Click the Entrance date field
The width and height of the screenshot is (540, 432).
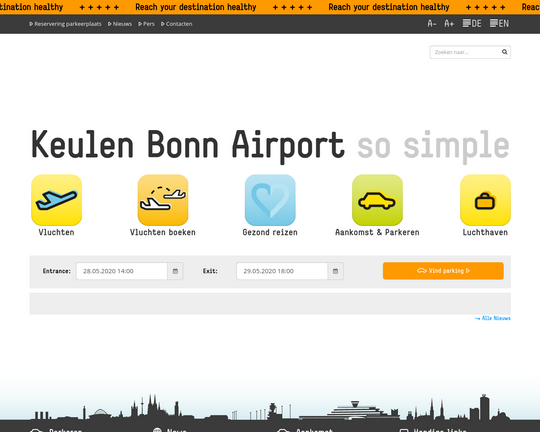pos(122,271)
